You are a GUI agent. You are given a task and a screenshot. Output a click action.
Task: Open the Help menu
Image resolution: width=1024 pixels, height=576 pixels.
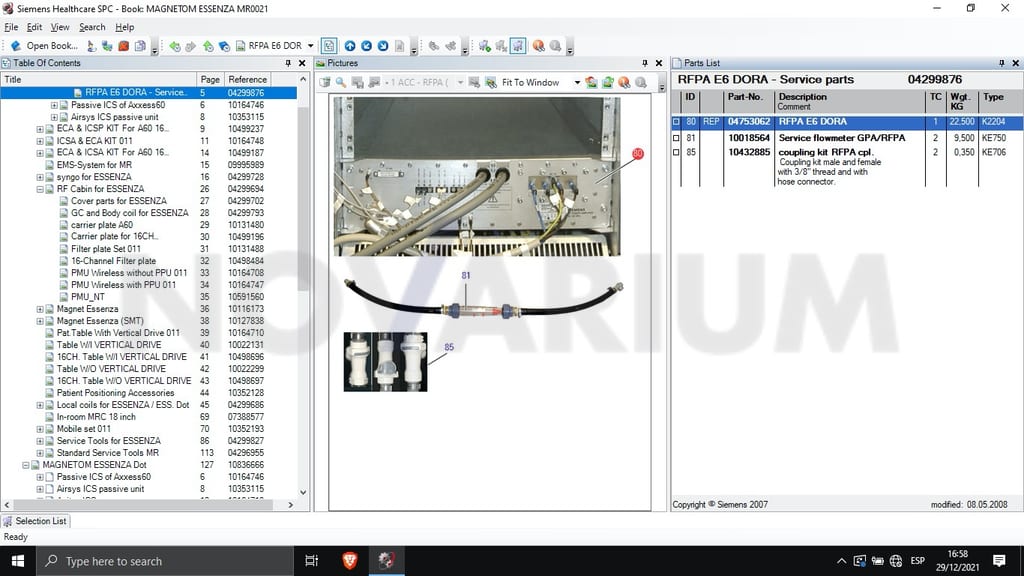point(125,27)
